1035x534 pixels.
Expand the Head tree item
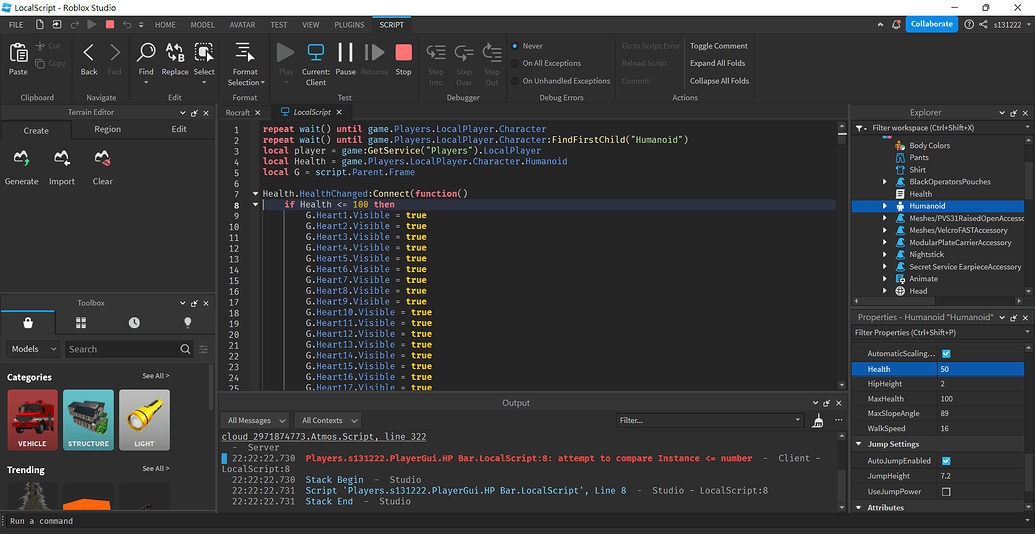[x=885, y=291]
